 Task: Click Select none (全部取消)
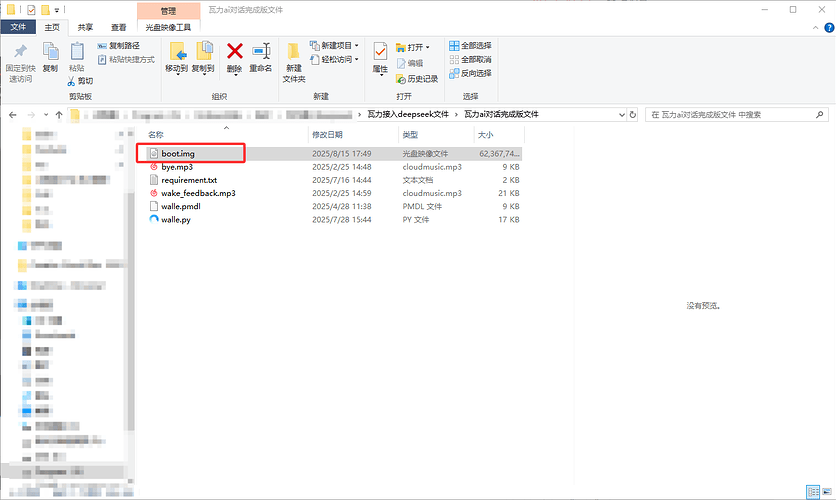click(x=470, y=59)
